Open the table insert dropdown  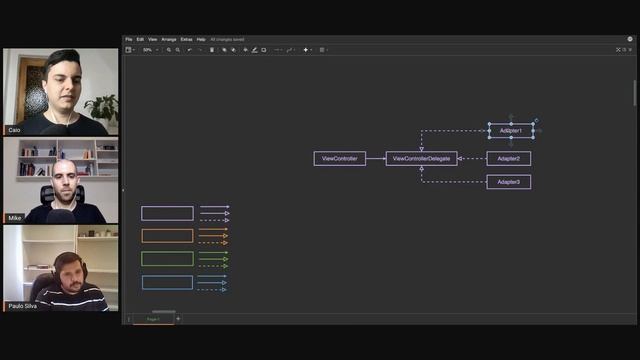click(x=324, y=50)
